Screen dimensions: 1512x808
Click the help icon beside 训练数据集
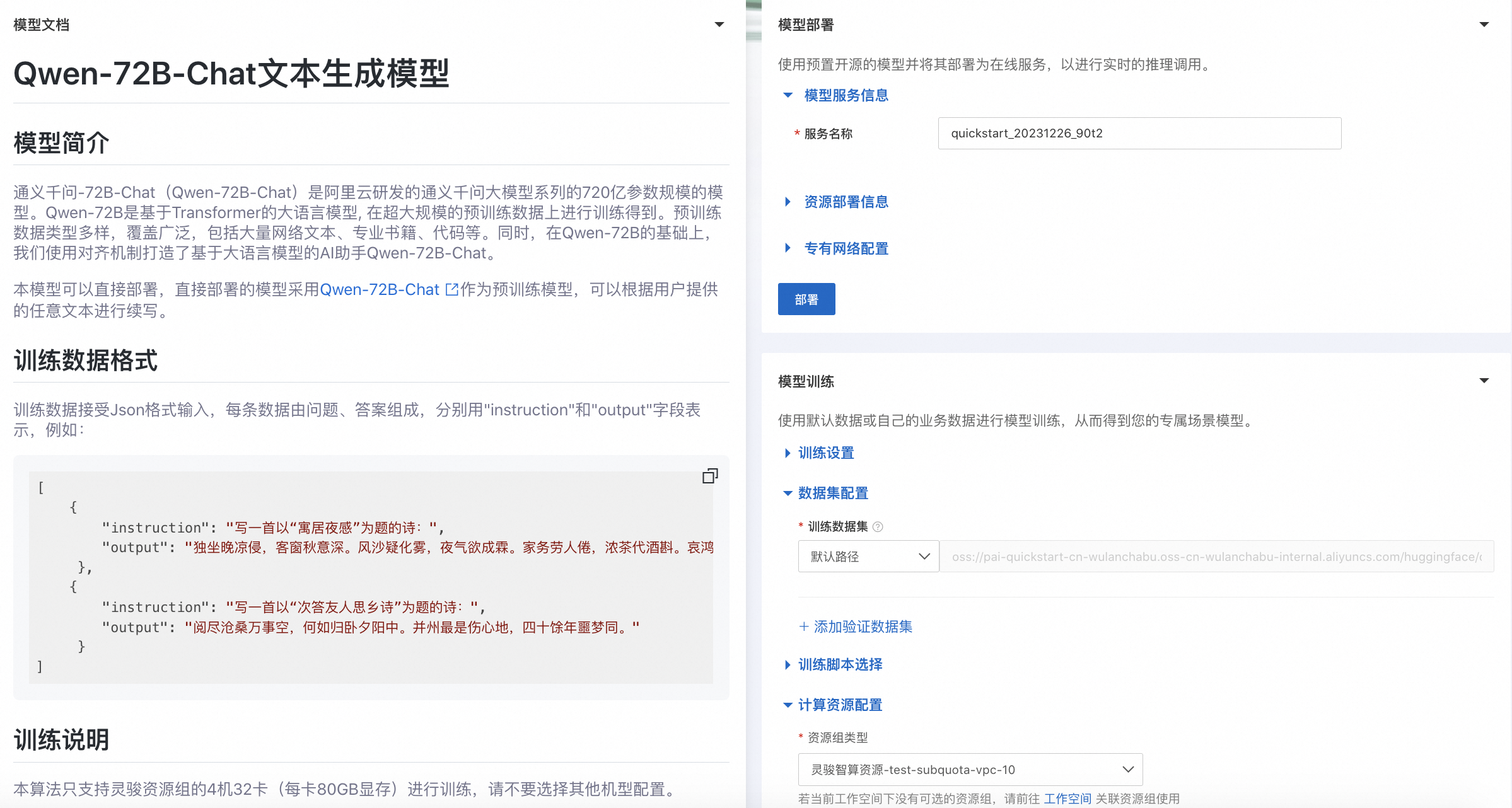pyautogui.click(x=879, y=527)
